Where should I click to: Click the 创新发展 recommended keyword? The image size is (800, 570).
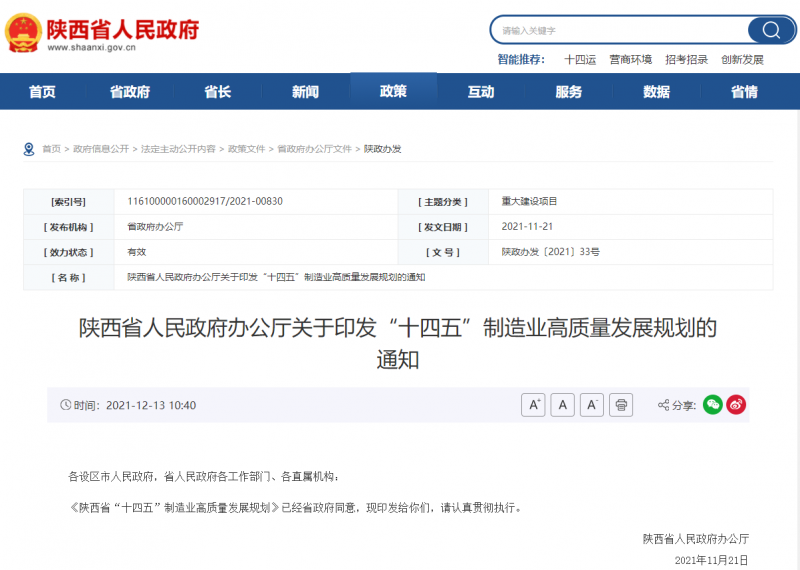pos(742,60)
